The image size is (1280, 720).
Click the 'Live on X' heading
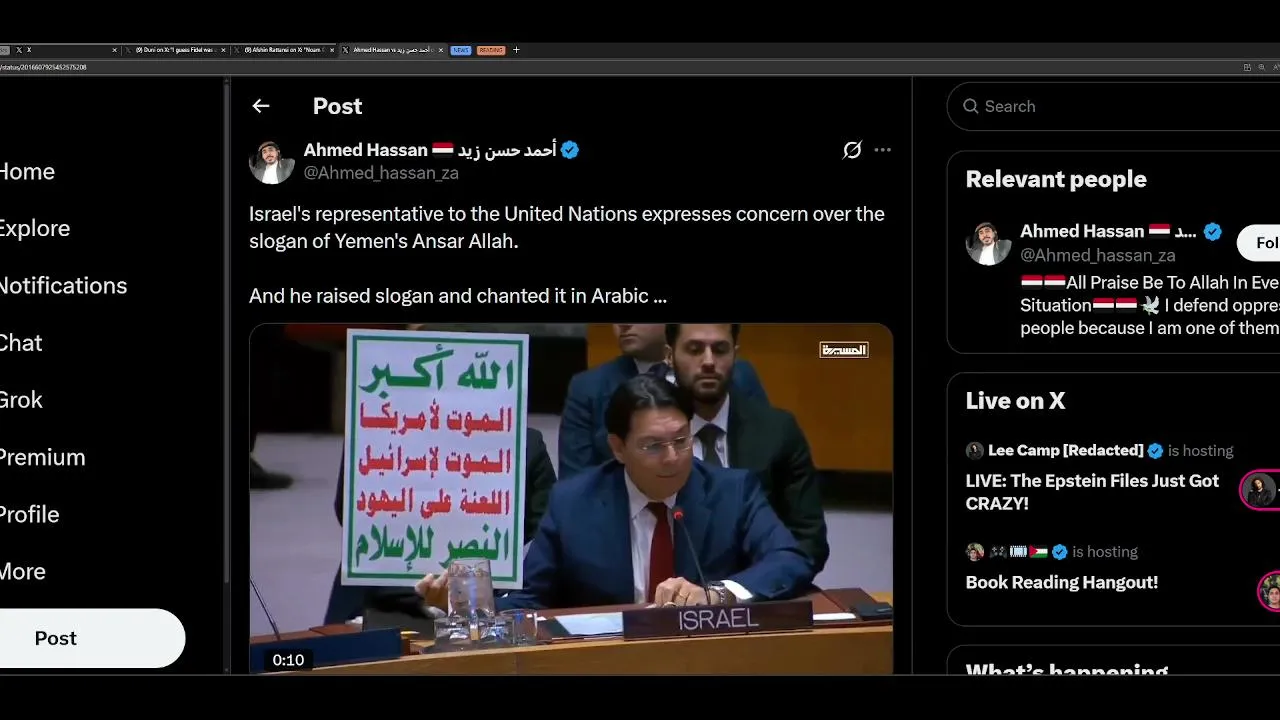[x=1015, y=401]
